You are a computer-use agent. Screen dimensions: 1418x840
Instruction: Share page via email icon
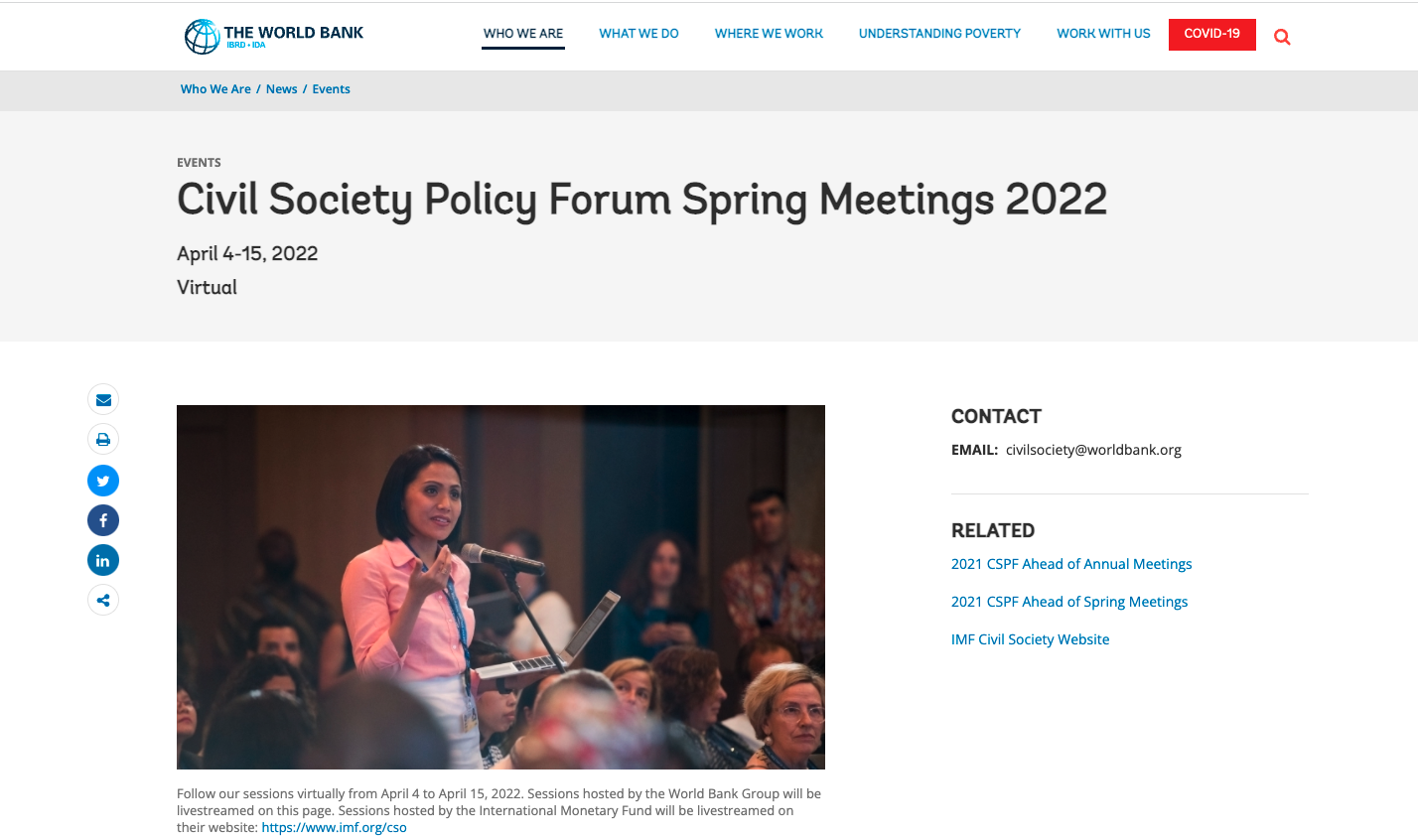(x=103, y=399)
